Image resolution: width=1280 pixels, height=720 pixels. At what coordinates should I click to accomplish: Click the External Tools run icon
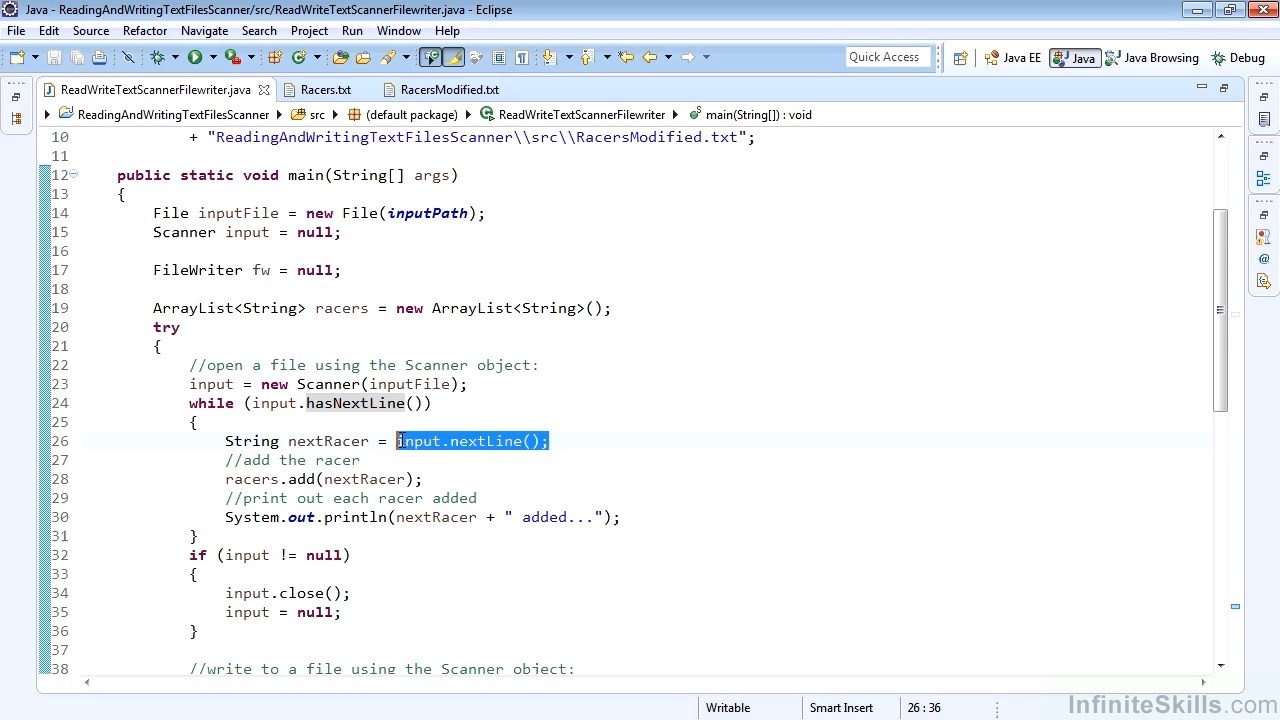[x=232, y=57]
